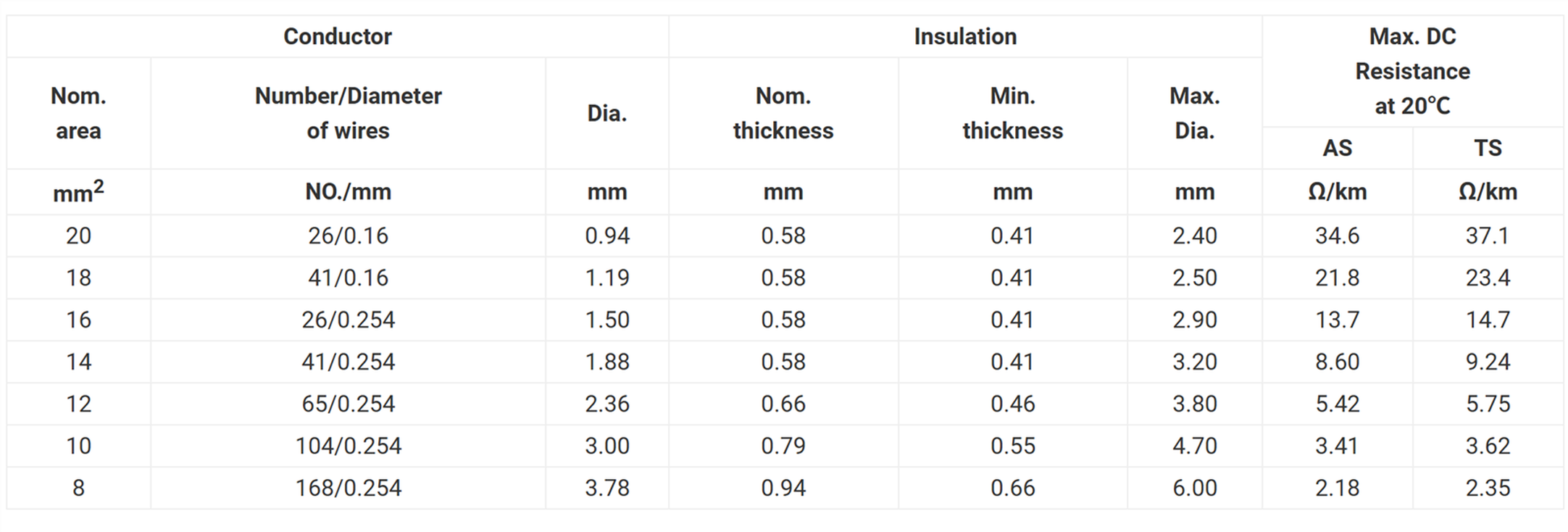Select nominal thickness value 0.79
This screenshot has width=1568, height=532.
pos(783,446)
